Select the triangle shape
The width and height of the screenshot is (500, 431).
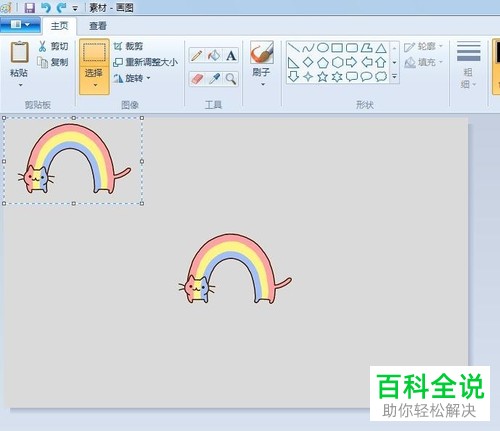tap(381, 48)
